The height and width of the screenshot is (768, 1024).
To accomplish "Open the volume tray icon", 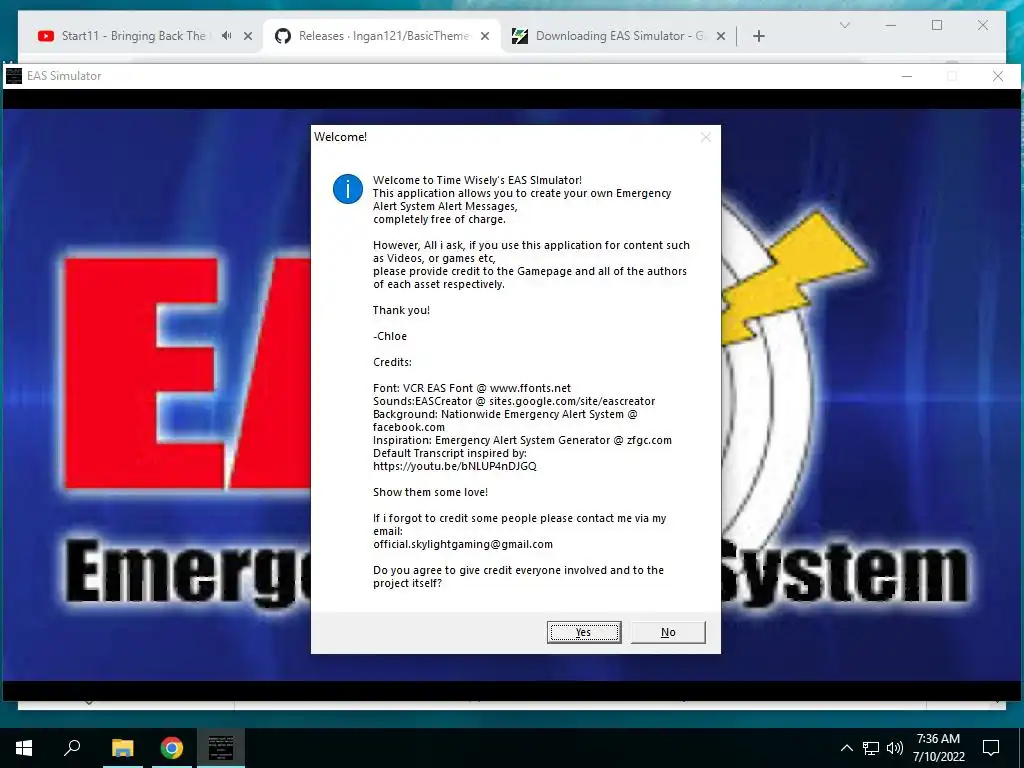I will 895,748.
